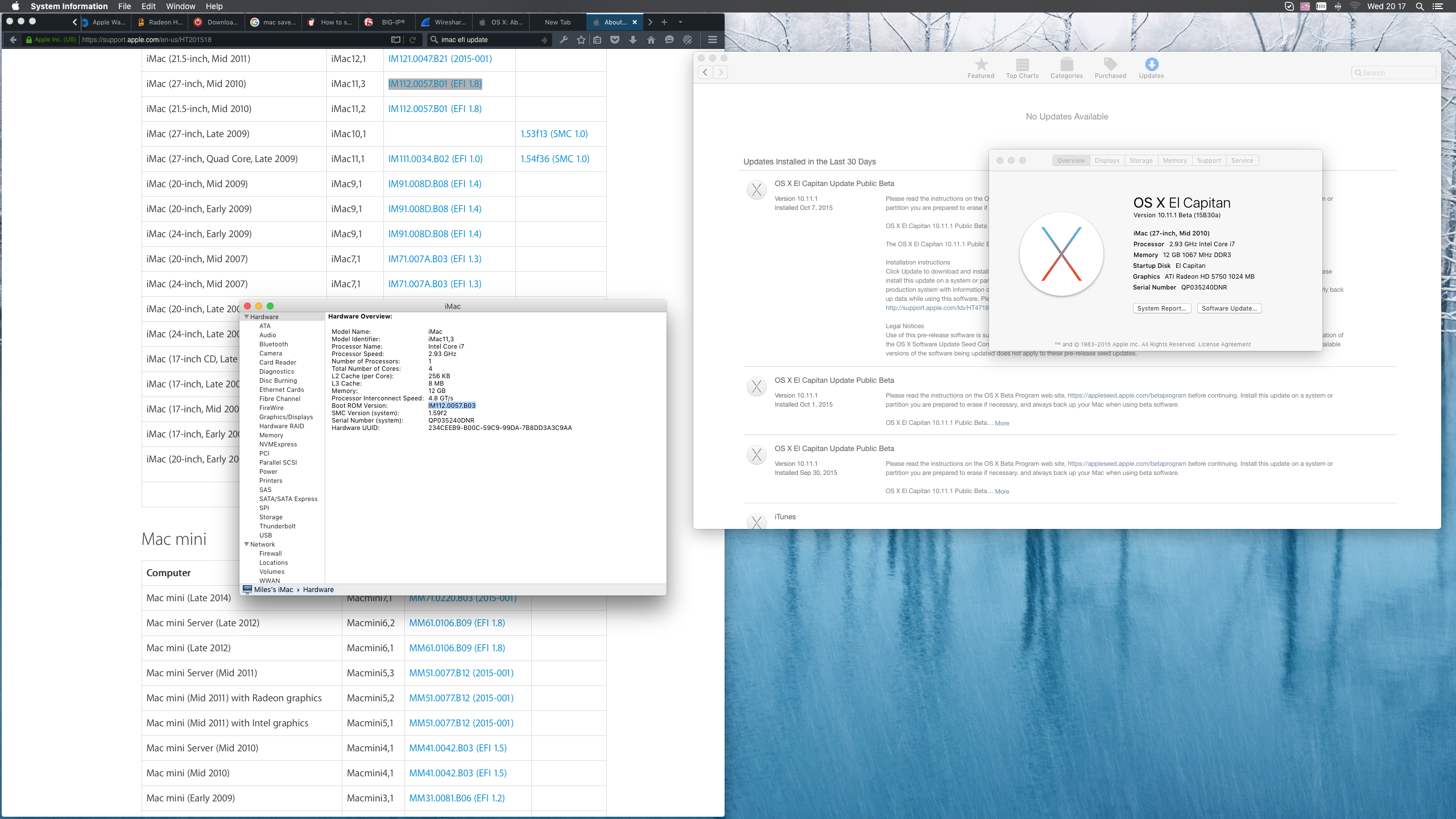1456x819 pixels.
Task: Select Support tab in About This Mac
Action: (x=1209, y=160)
